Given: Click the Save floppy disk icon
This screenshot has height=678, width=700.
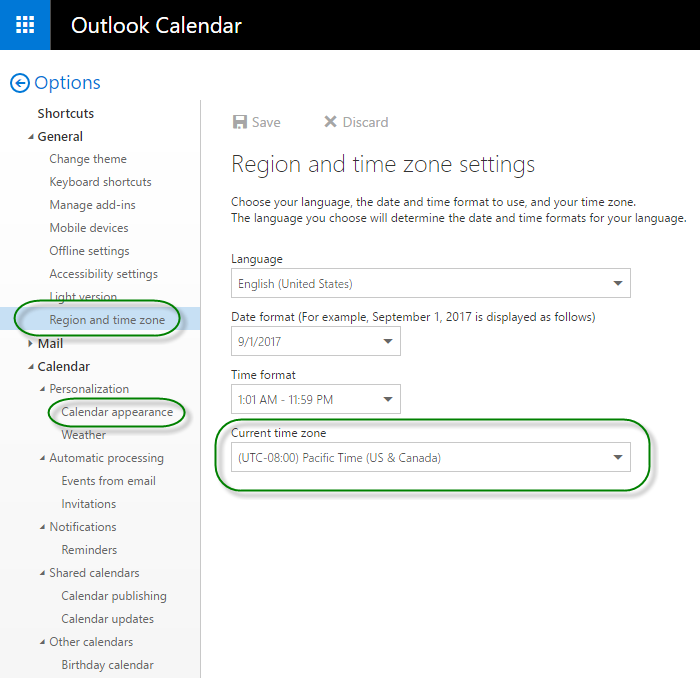Looking at the screenshot, I should (240, 122).
